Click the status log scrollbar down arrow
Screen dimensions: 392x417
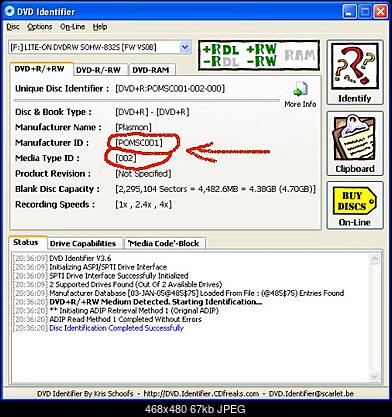point(374,377)
